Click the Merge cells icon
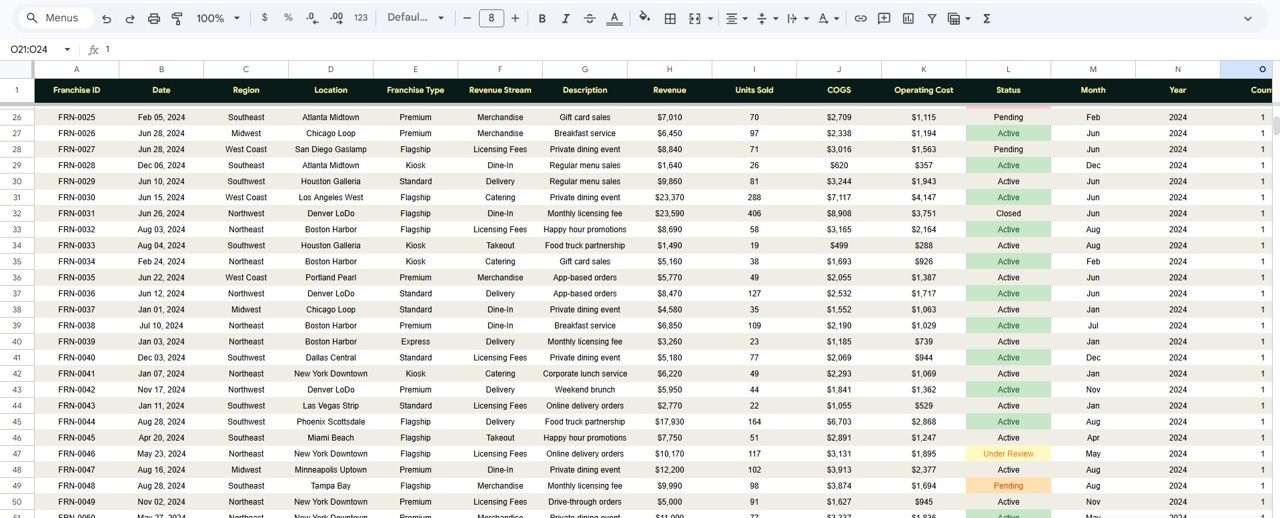This screenshot has height=518, width=1280. (x=695, y=18)
